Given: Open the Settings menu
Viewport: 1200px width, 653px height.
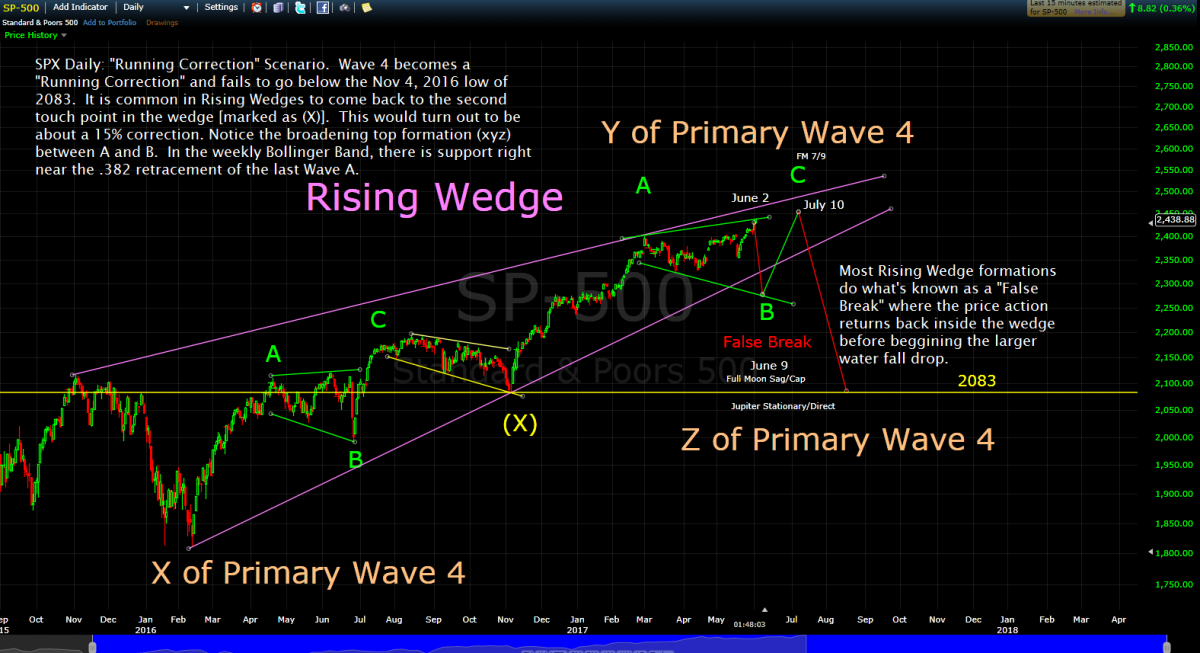Looking at the screenshot, I should 221,7.
